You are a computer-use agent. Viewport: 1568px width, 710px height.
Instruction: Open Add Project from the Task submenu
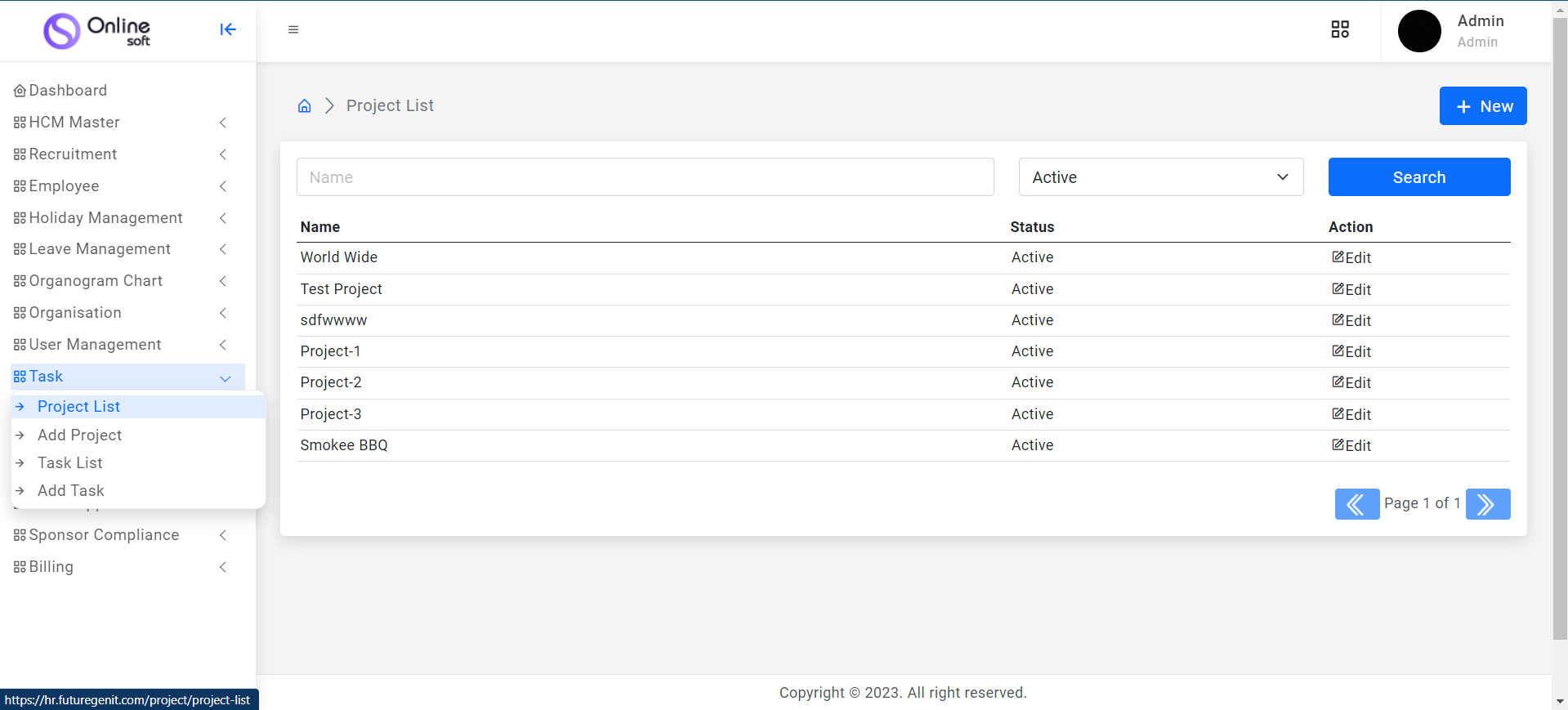click(79, 435)
